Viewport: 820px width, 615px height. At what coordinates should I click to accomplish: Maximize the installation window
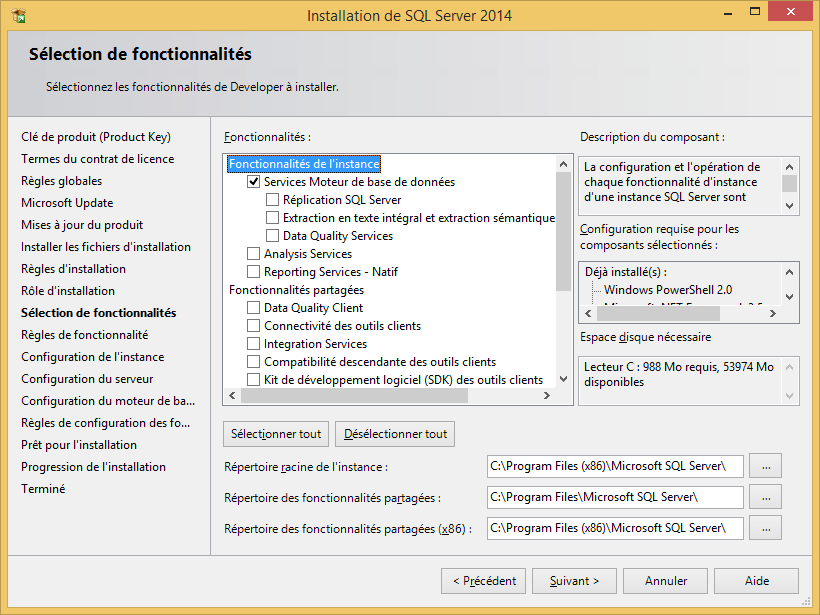point(755,12)
